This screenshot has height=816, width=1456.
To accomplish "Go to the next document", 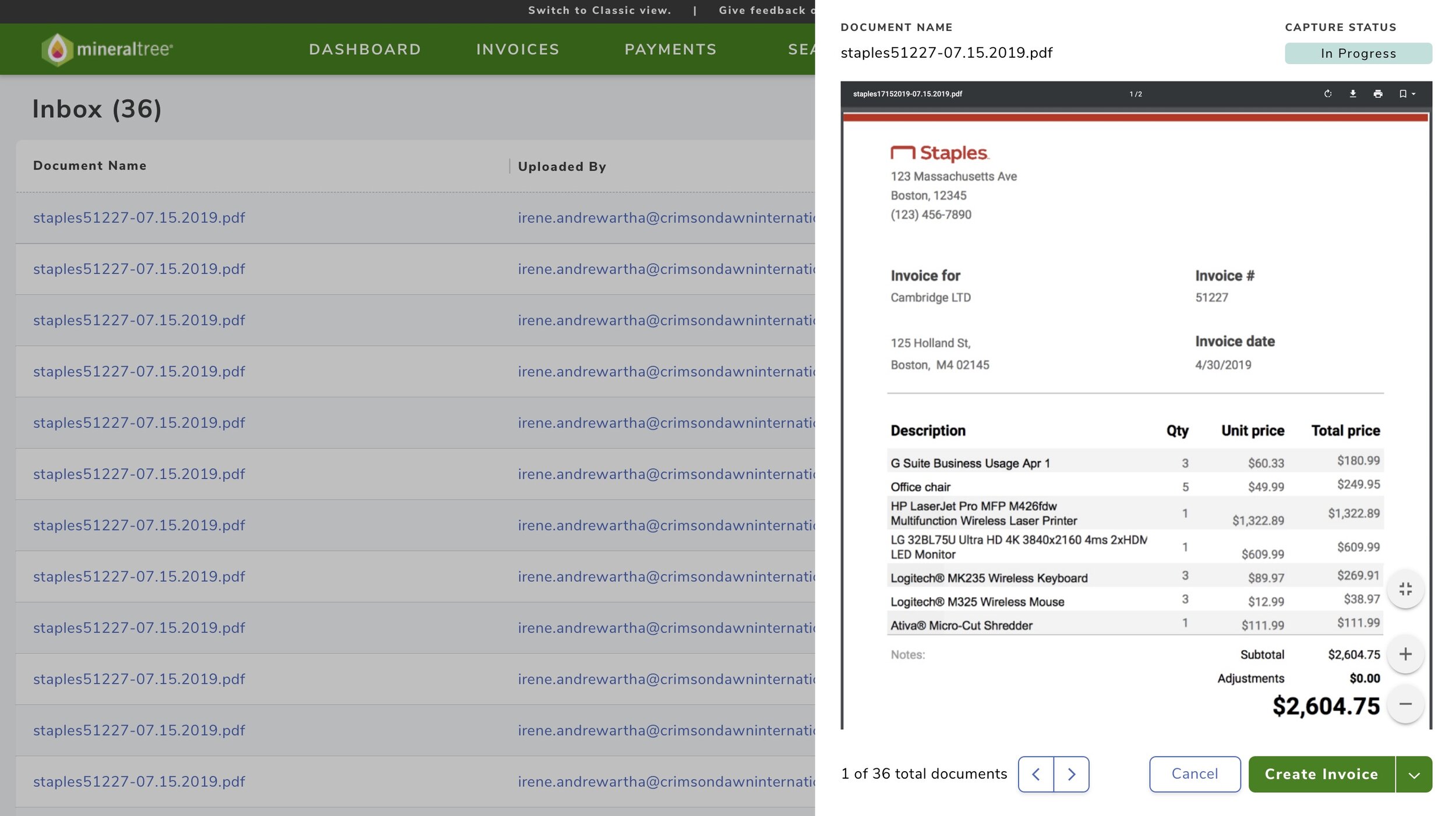I will pos(1072,774).
